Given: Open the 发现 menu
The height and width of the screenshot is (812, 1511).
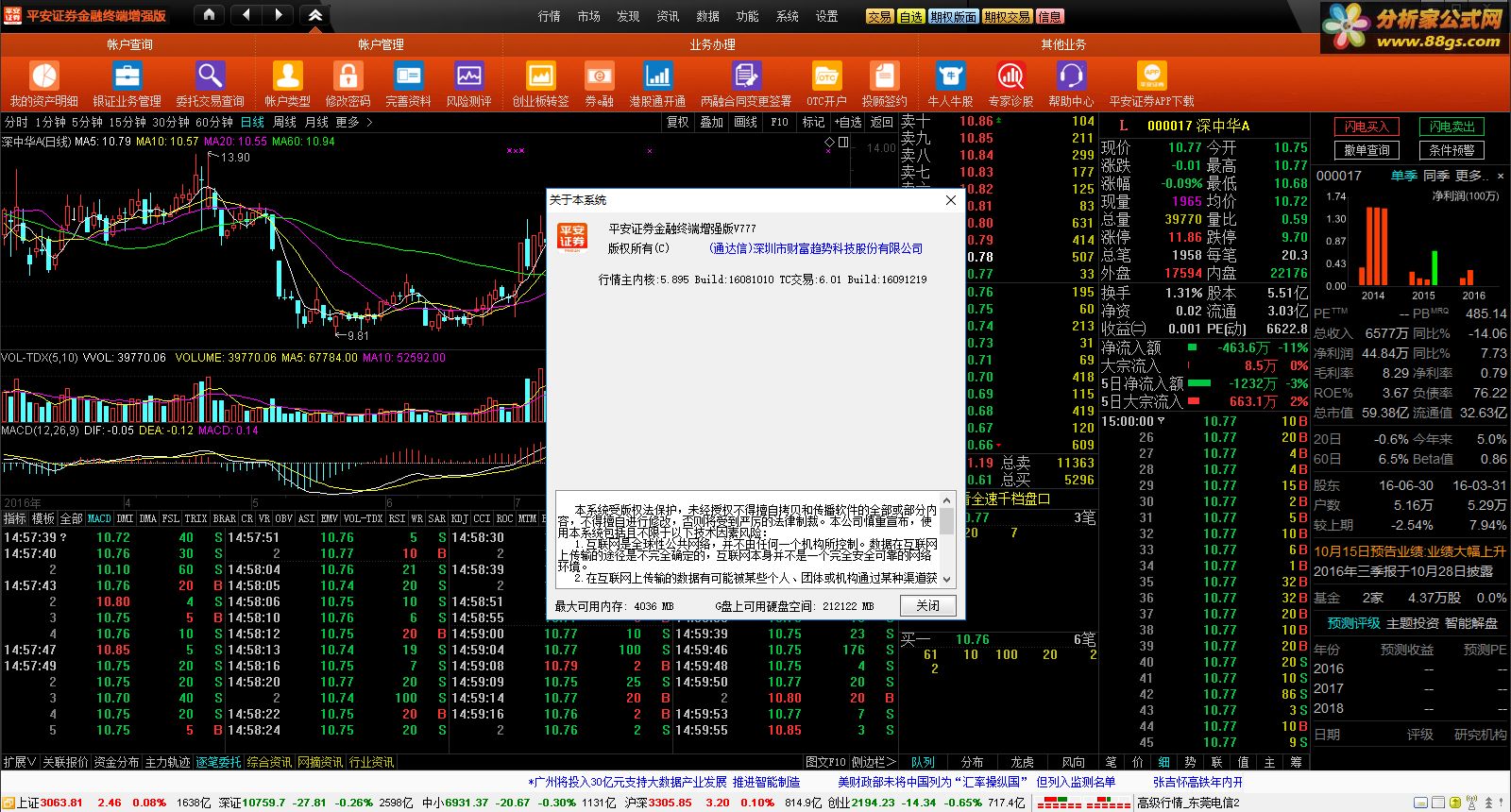Looking at the screenshot, I should coord(629,16).
